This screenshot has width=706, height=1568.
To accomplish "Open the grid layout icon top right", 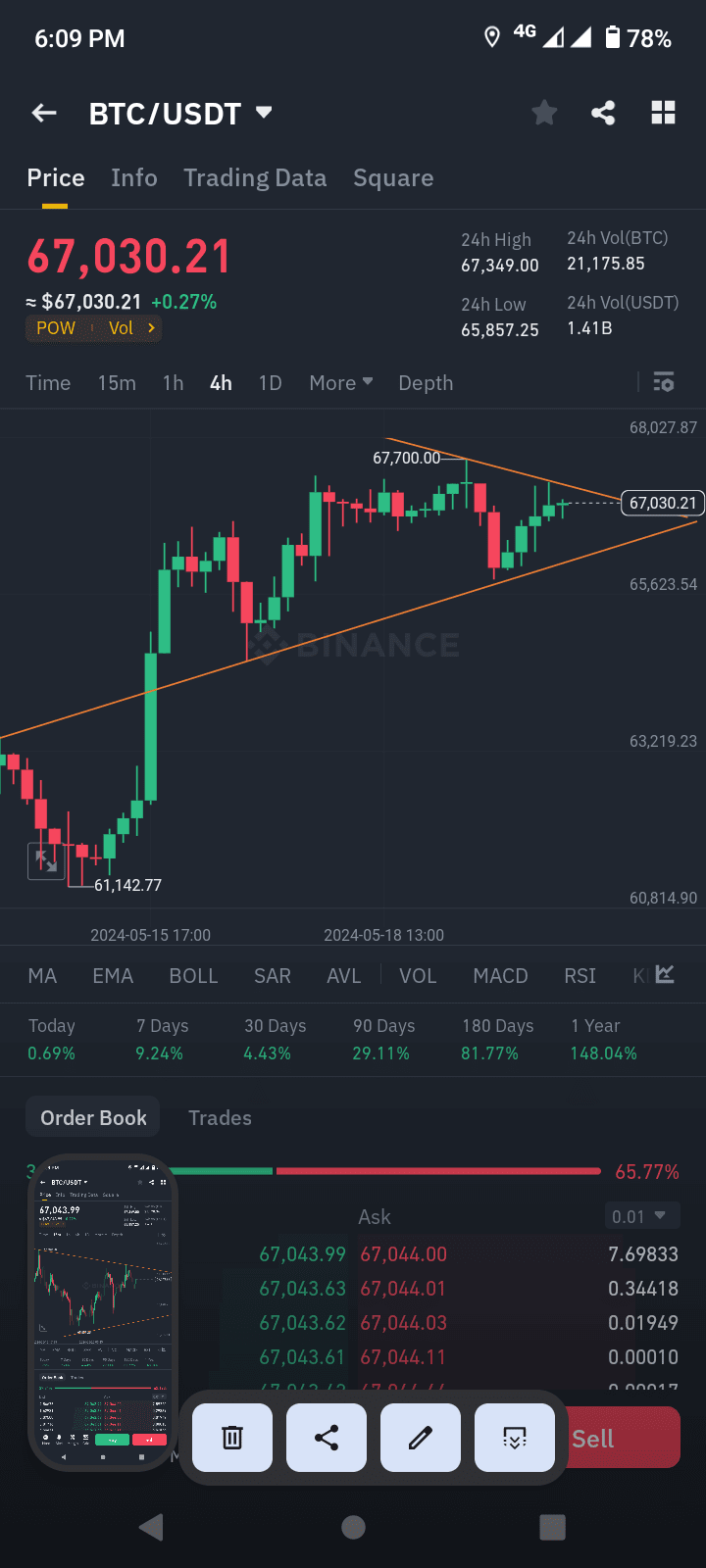I will (x=663, y=113).
